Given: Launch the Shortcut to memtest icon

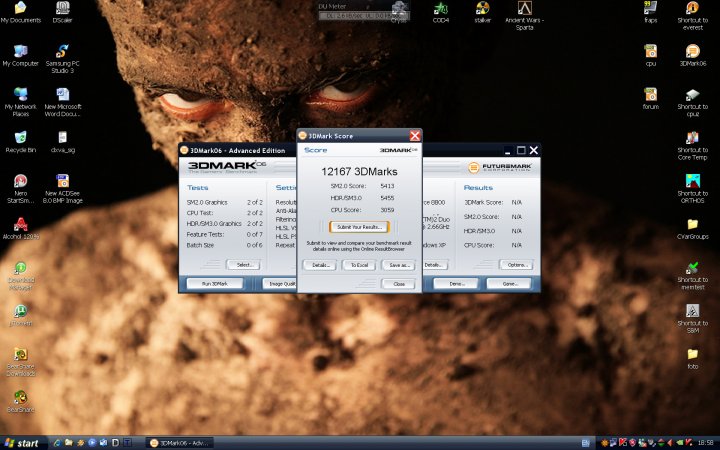Looking at the screenshot, I should (x=692, y=276).
